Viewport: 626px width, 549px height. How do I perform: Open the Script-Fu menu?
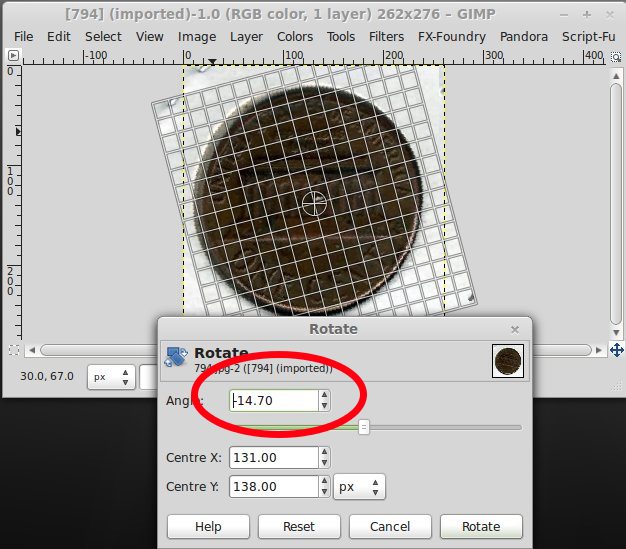(588, 37)
